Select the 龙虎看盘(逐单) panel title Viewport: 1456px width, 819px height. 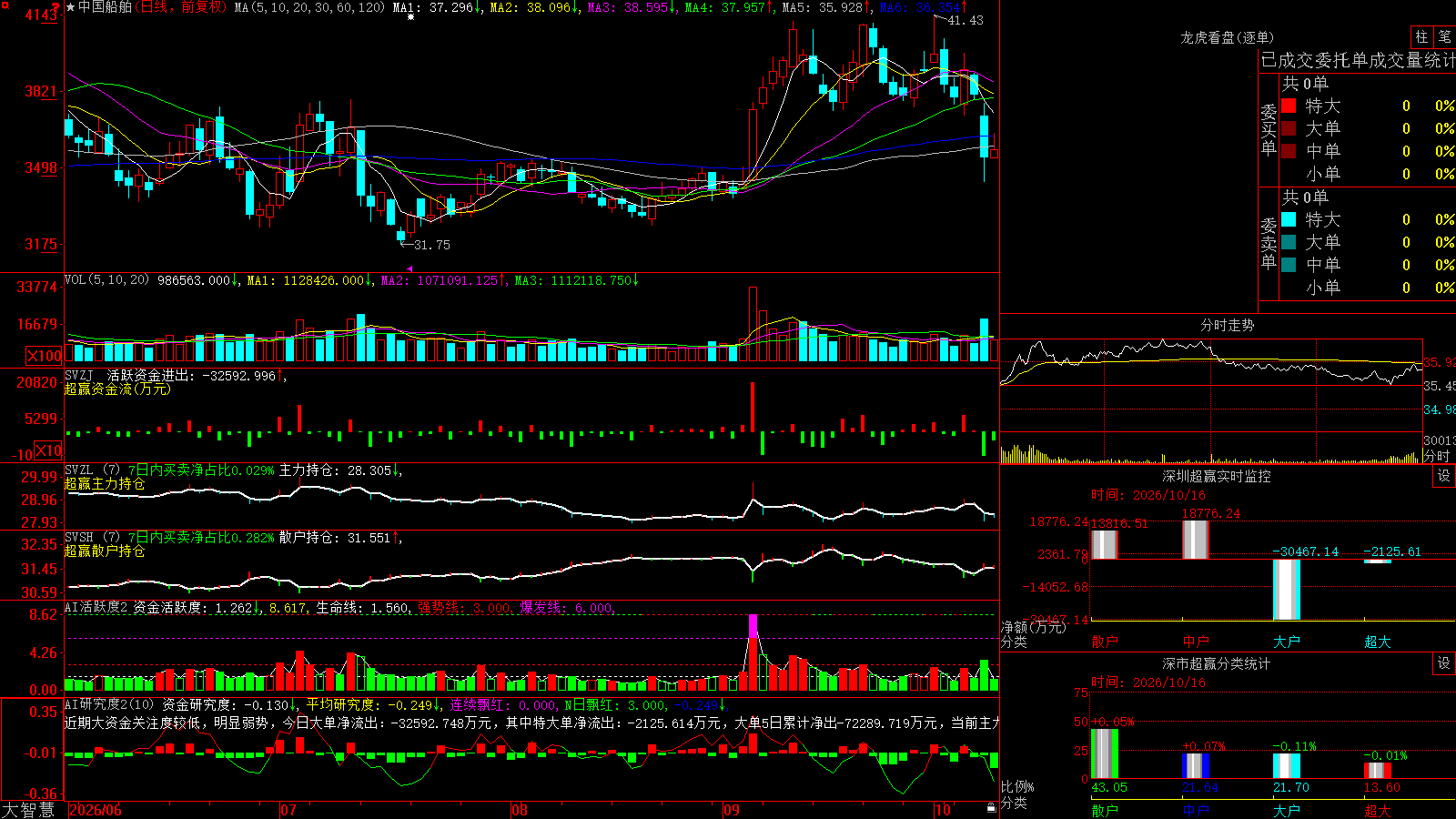1227,37
